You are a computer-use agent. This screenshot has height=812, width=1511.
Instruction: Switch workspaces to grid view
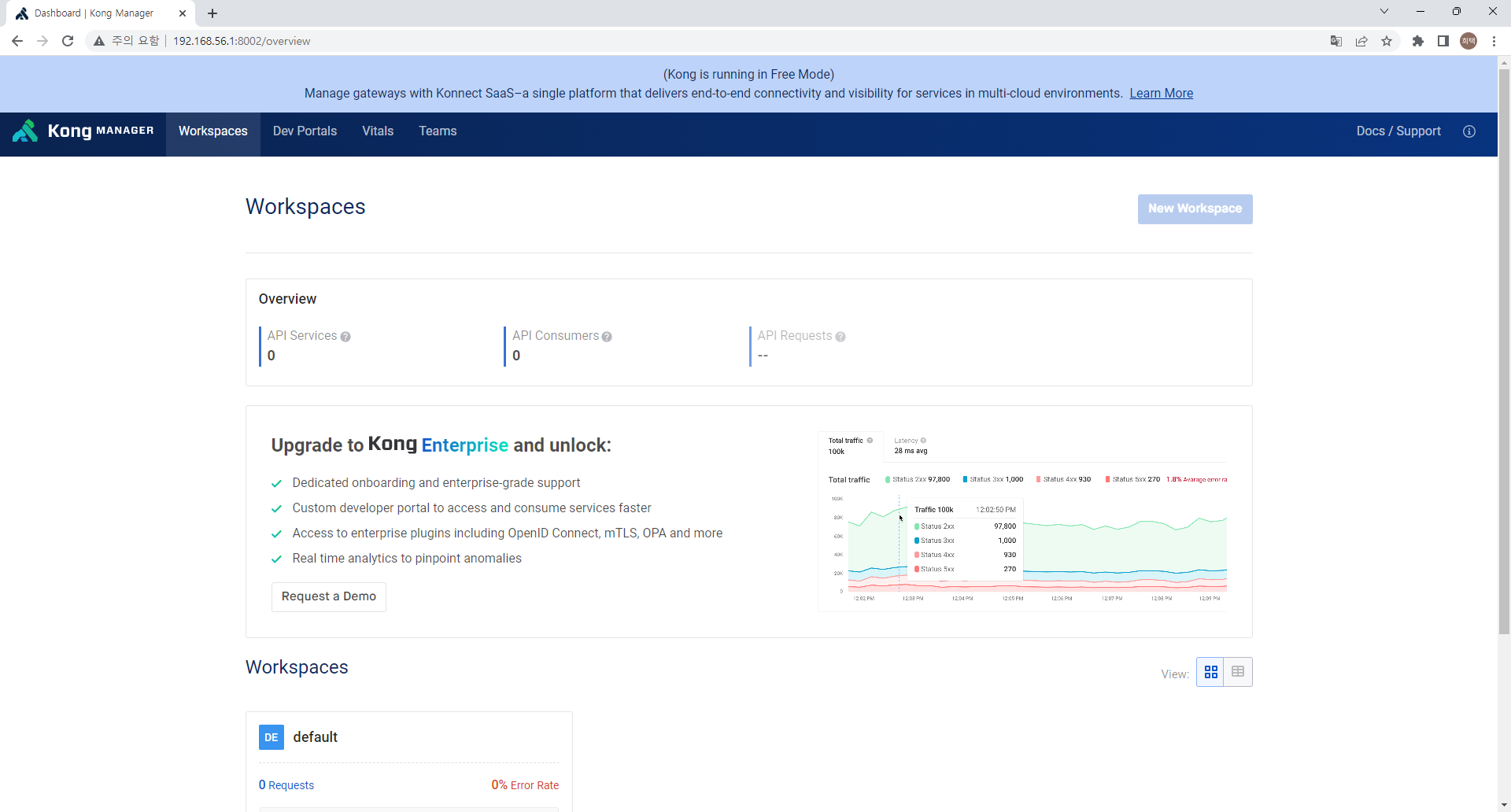1210,672
